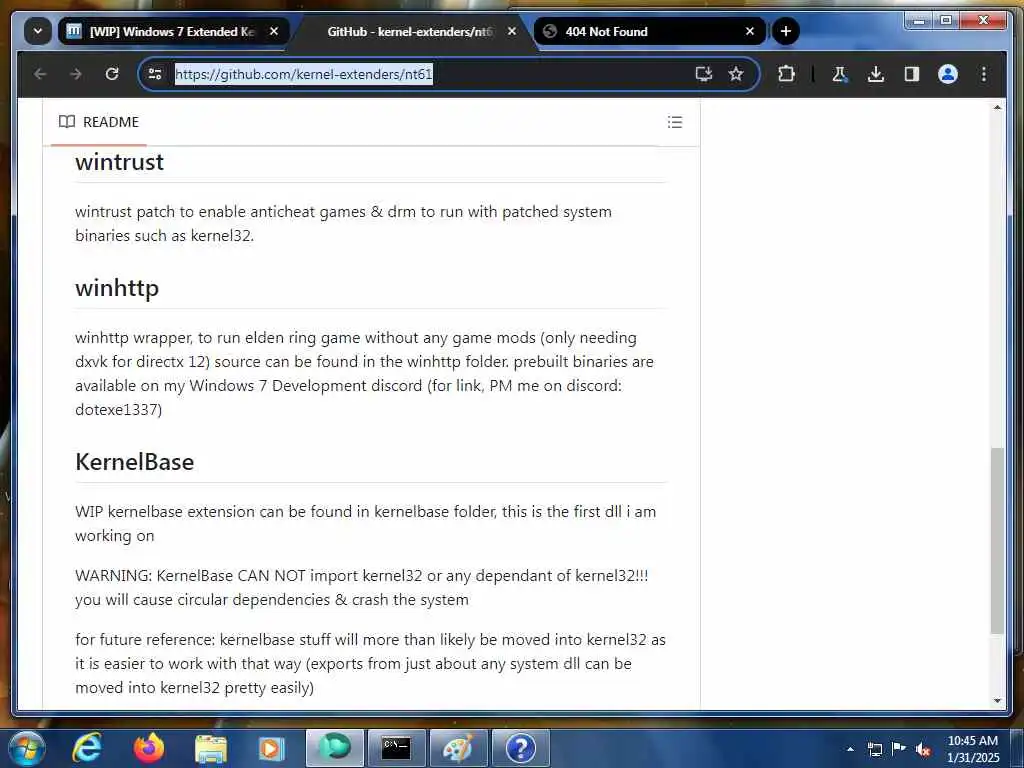Close the 404 Not Found tab

(x=750, y=31)
